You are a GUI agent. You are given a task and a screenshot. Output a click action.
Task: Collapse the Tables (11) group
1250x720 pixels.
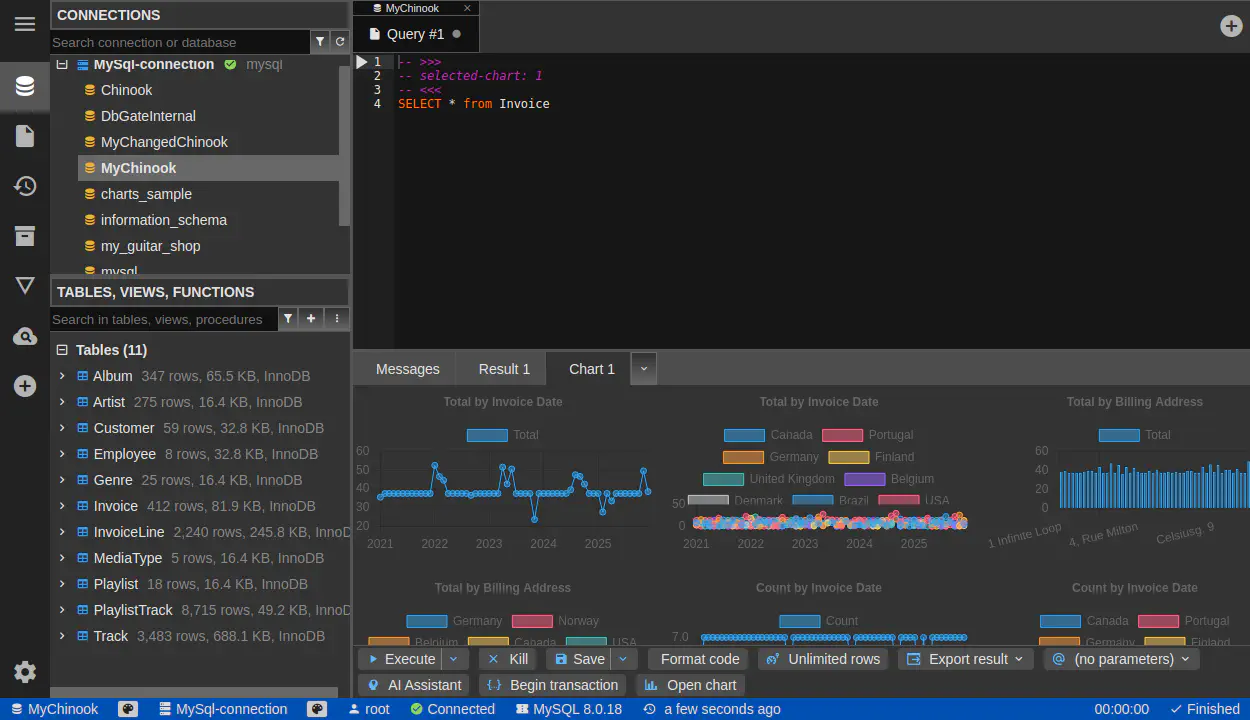tap(62, 350)
